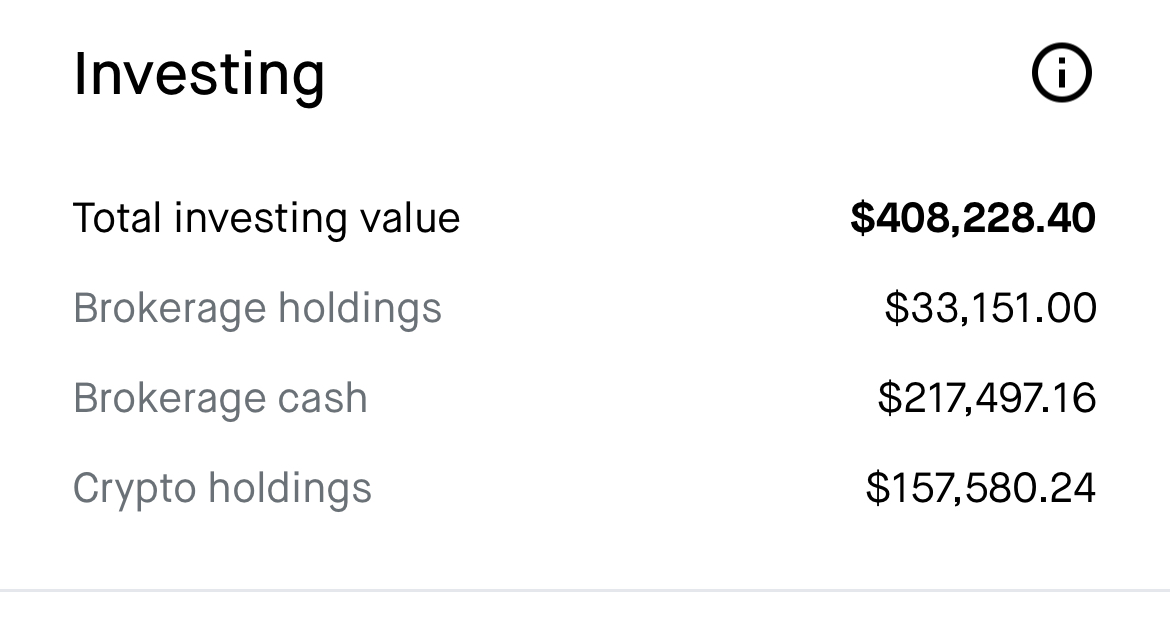Select the Total investing value label
The width and height of the screenshot is (1170, 643).
(x=266, y=218)
